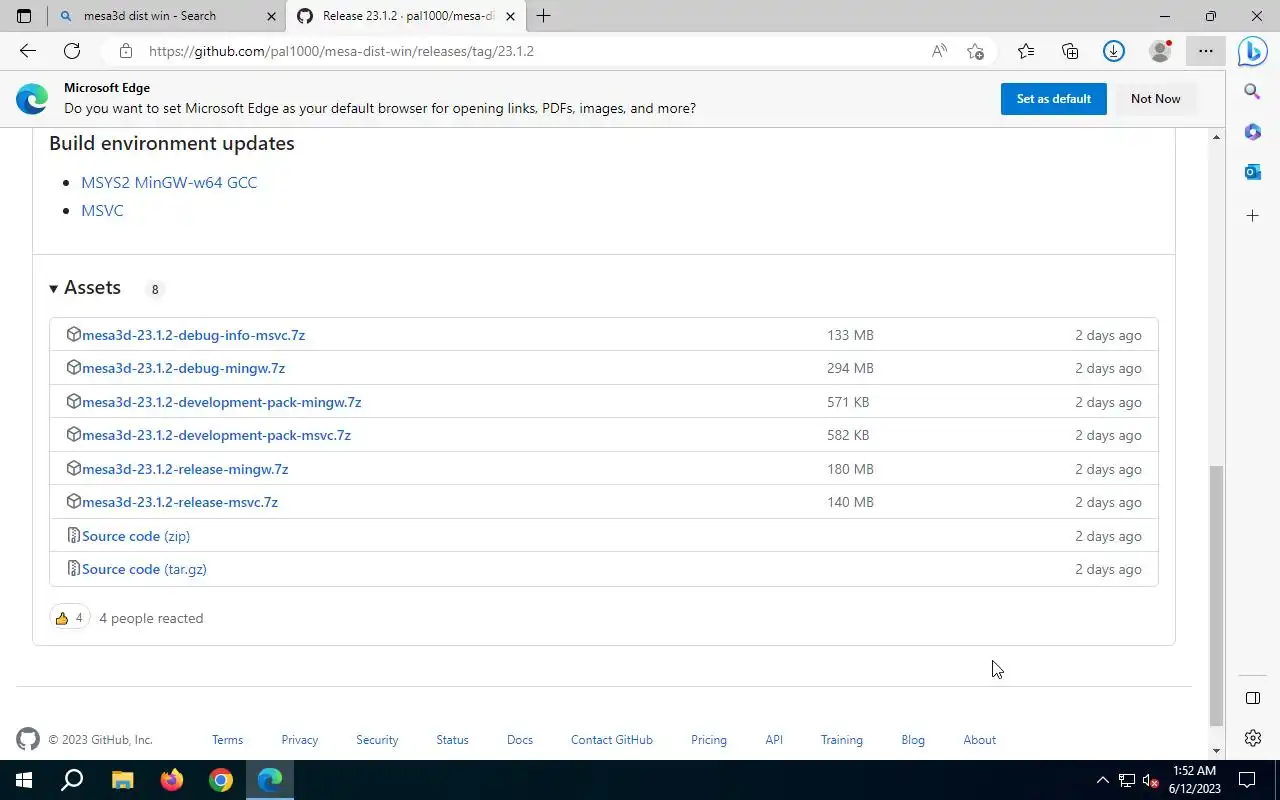Click Set as default button

(x=1054, y=99)
